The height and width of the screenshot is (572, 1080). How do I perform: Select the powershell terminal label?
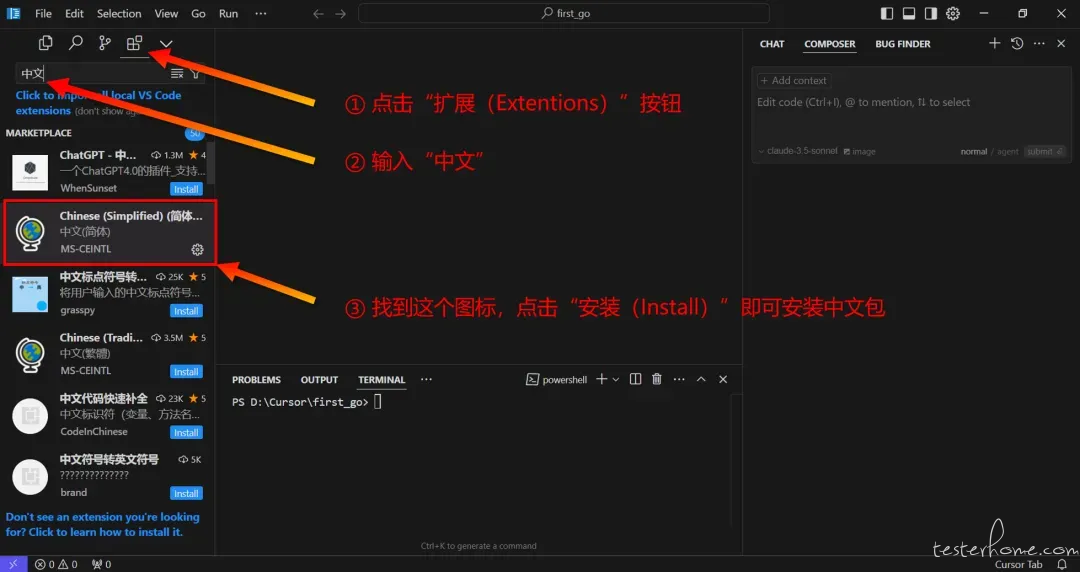557,380
